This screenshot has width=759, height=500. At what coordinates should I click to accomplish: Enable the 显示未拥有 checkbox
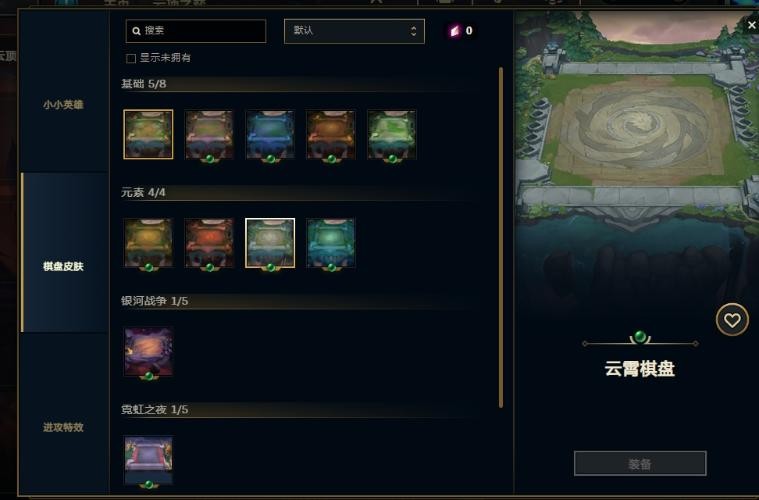click(x=131, y=58)
